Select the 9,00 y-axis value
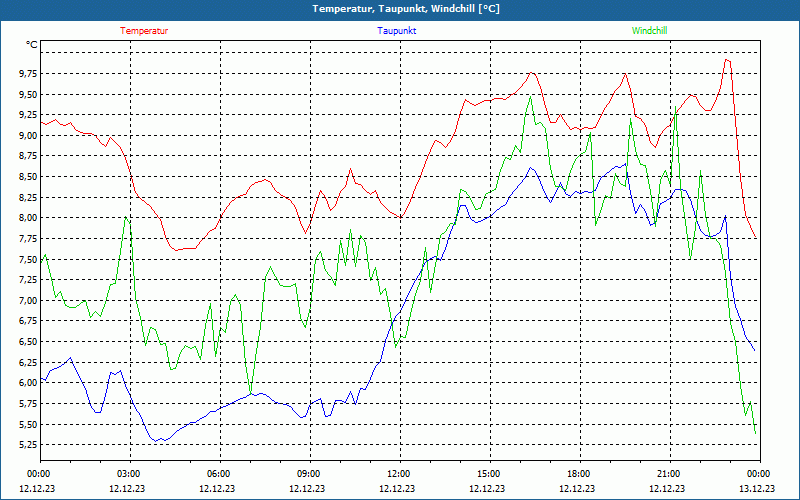This screenshot has width=800, height=500. click(x=28, y=136)
